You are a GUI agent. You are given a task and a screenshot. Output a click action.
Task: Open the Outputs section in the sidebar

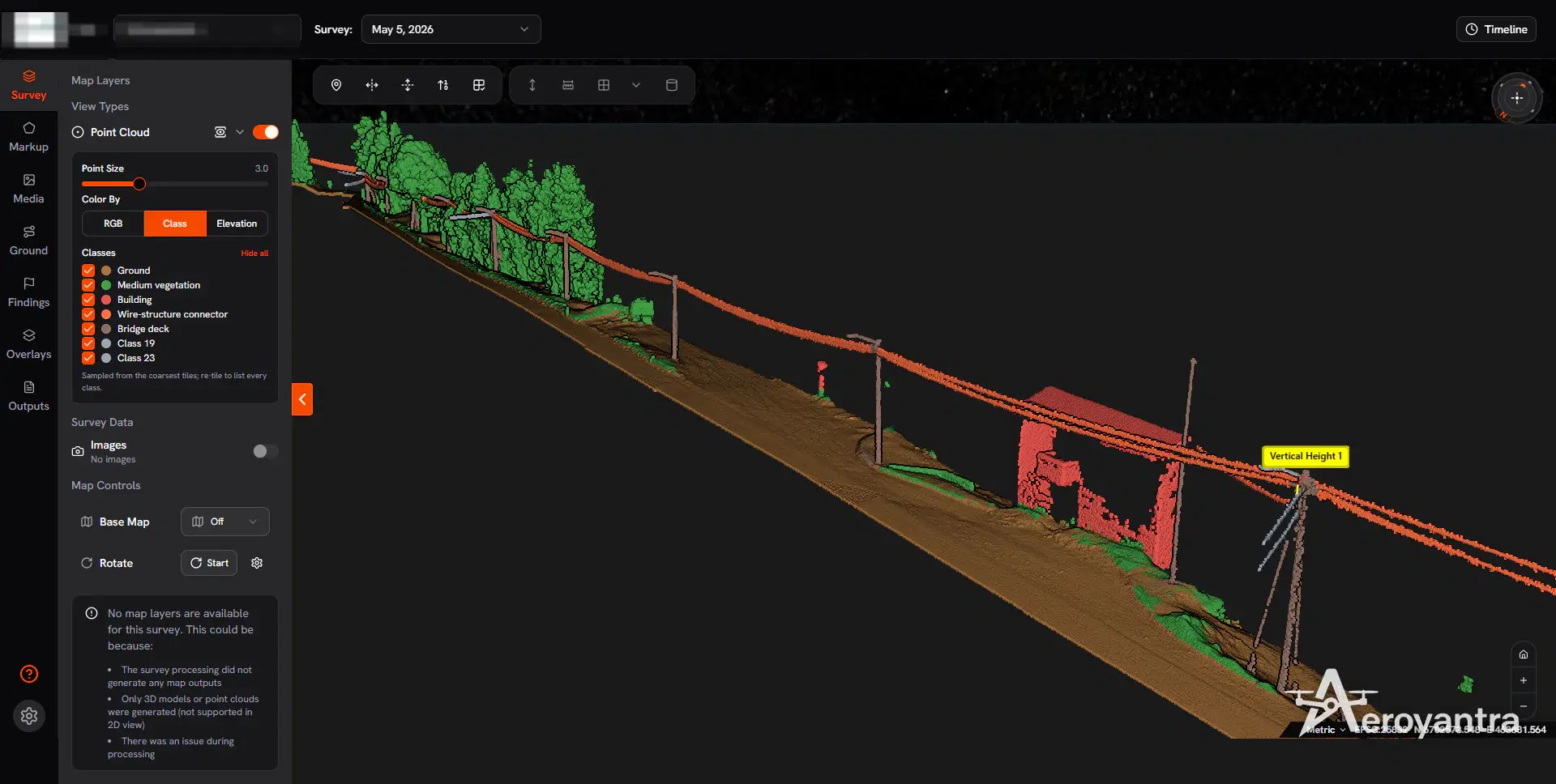point(29,396)
